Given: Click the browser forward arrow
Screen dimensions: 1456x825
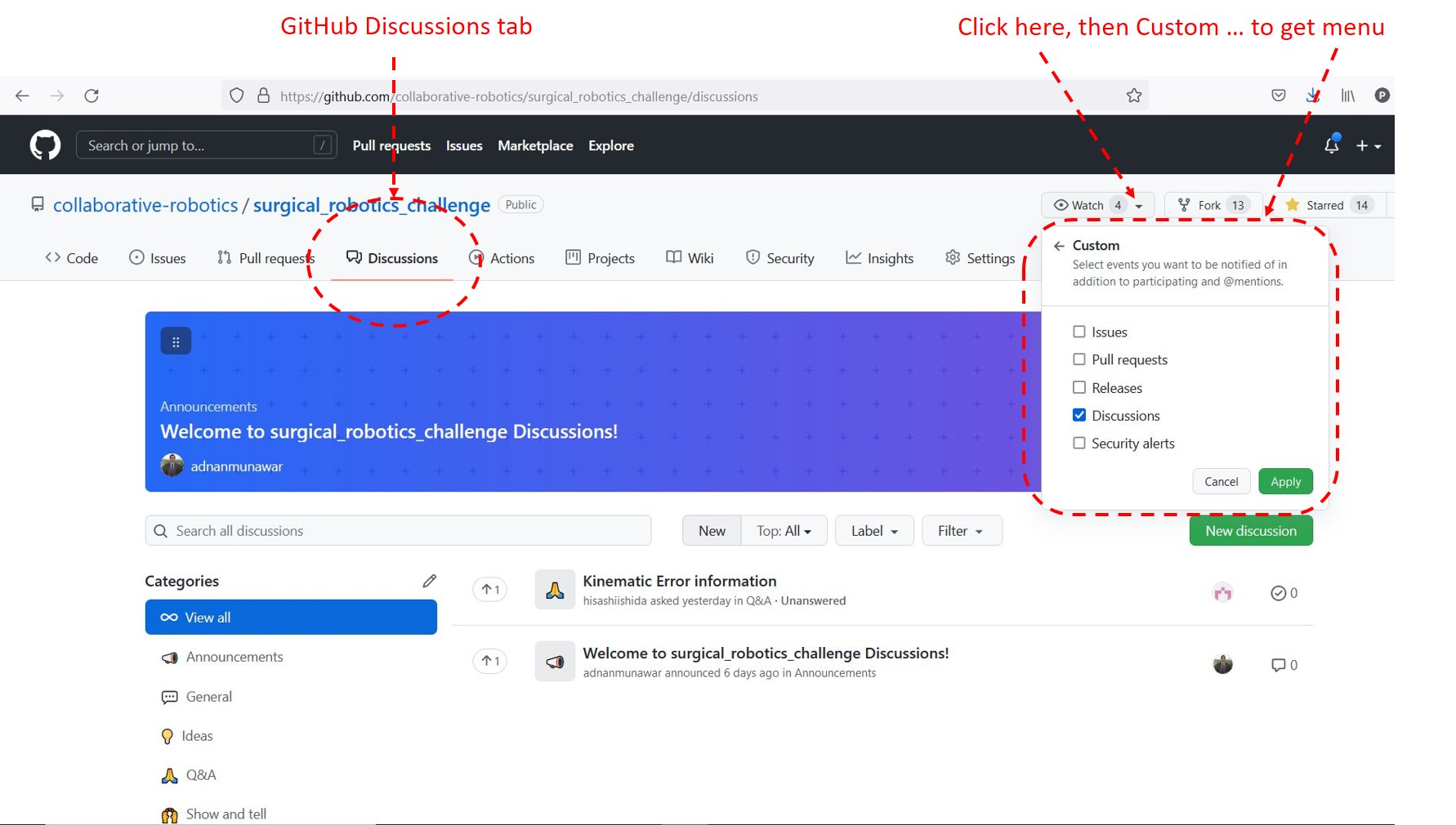Looking at the screenshot, I should pyautogui.click(x=56, y=96).
